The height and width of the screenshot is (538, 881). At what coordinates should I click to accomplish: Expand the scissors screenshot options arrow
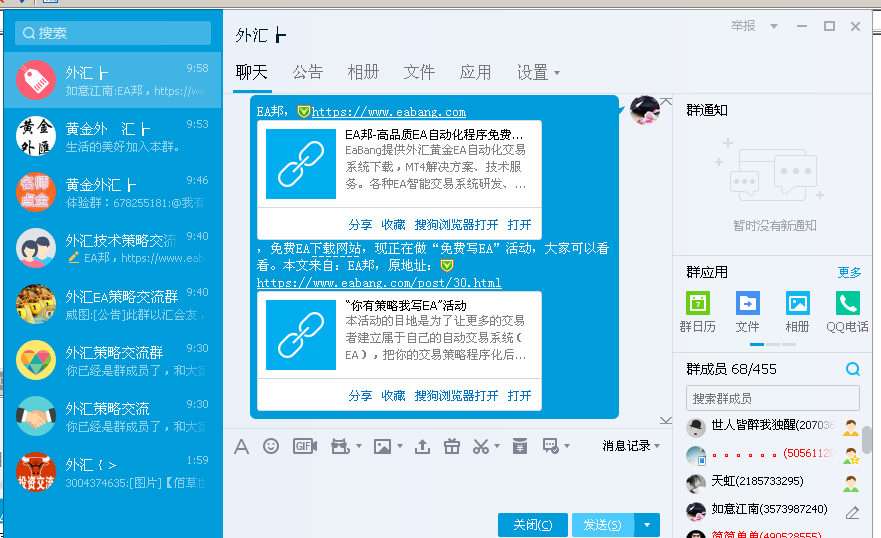497,446
